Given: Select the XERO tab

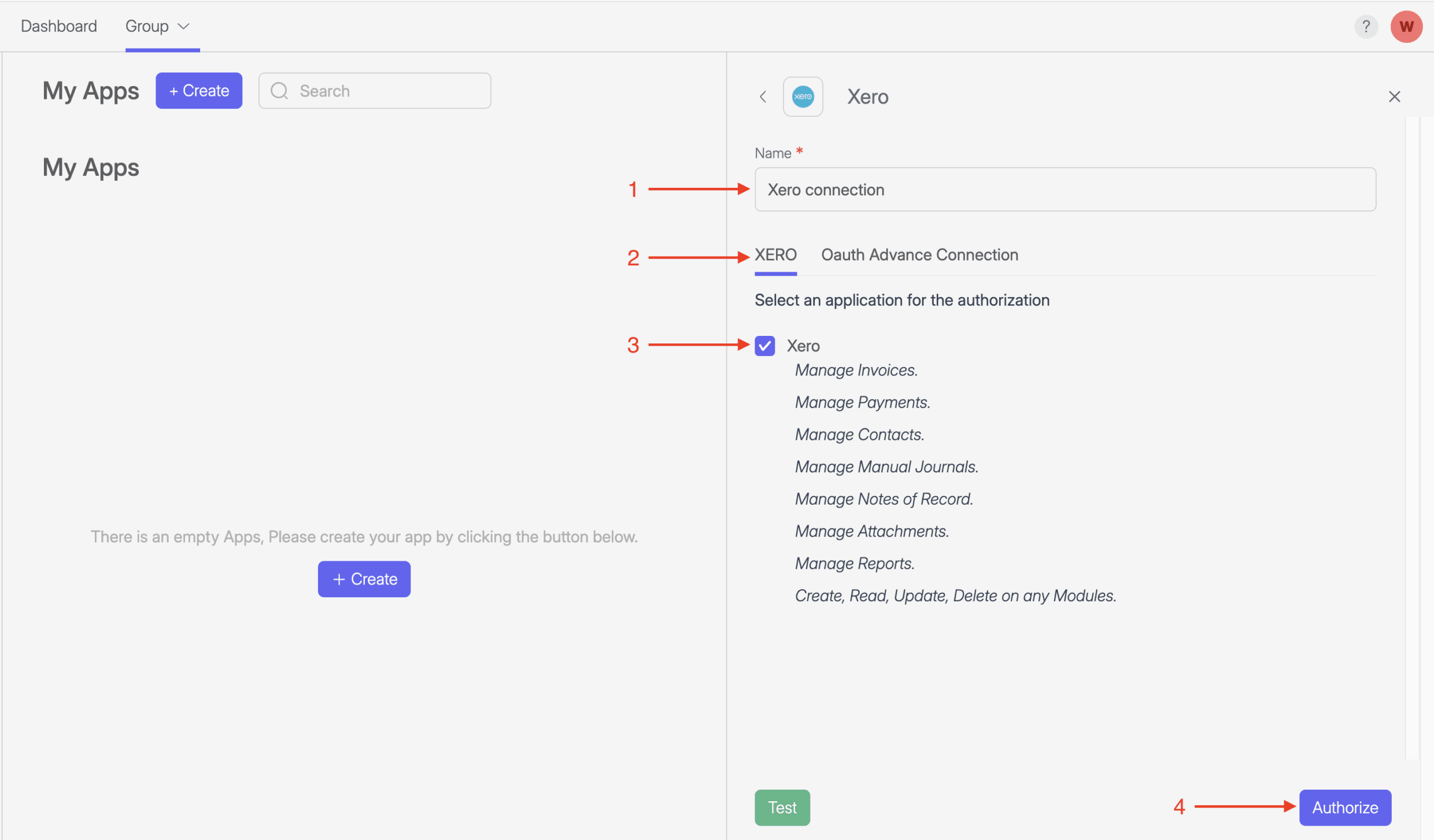Looking at the screenshot, I should pyautogui.click(x=775, y=255).
